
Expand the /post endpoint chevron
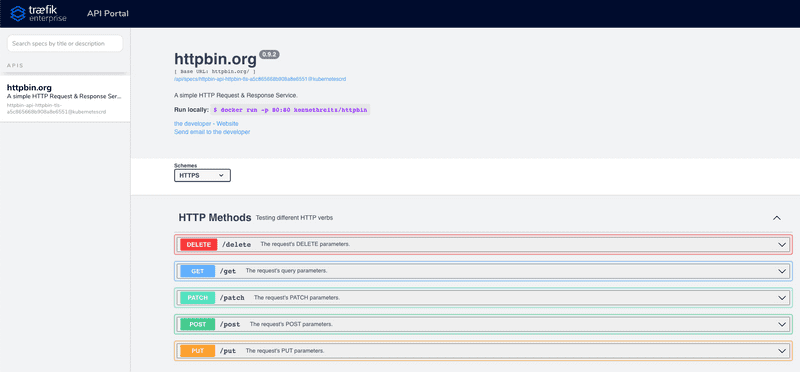pos(782,325)
